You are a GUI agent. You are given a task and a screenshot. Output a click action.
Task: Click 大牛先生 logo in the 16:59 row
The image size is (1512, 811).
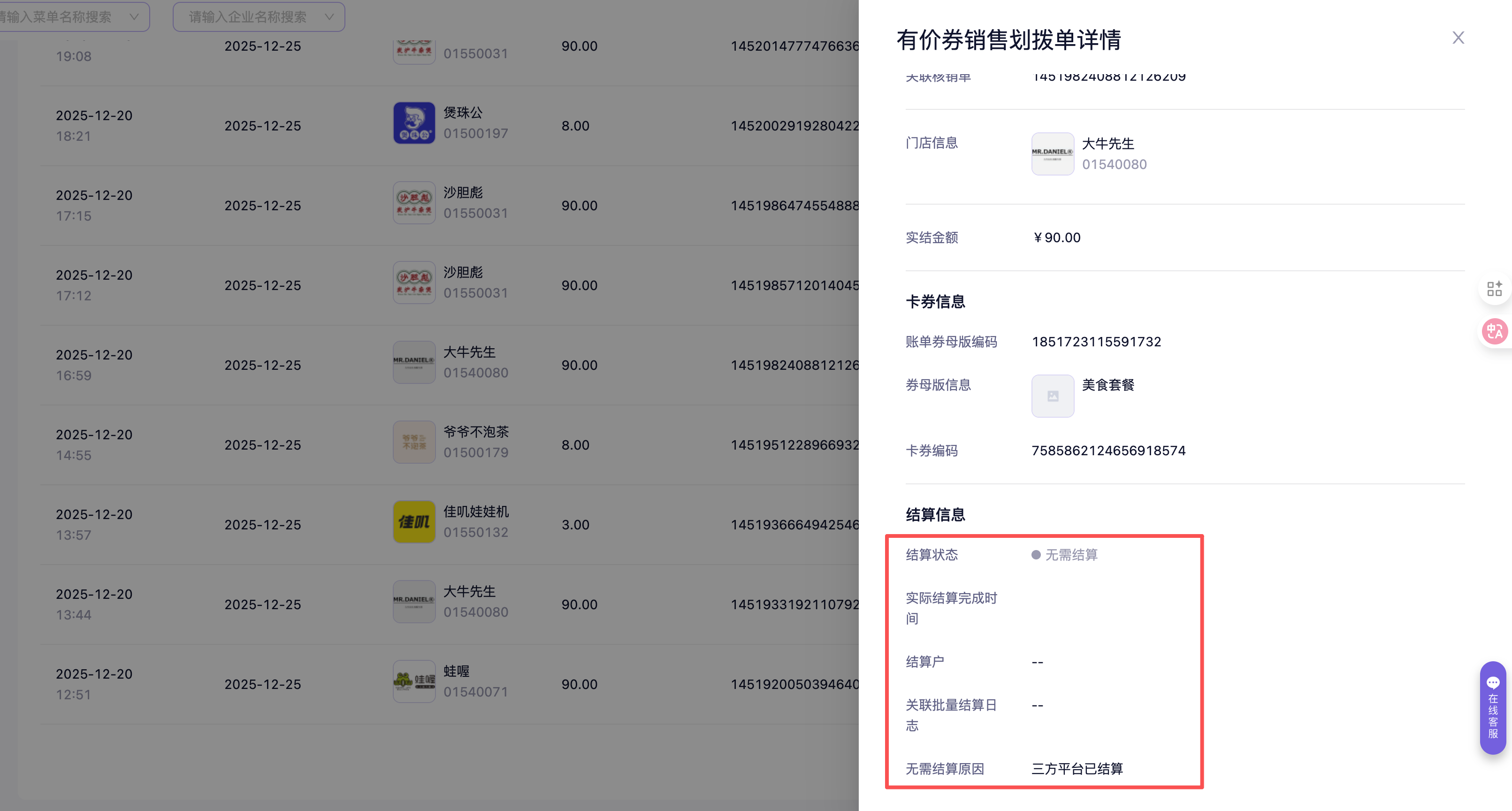coord(414,362)
